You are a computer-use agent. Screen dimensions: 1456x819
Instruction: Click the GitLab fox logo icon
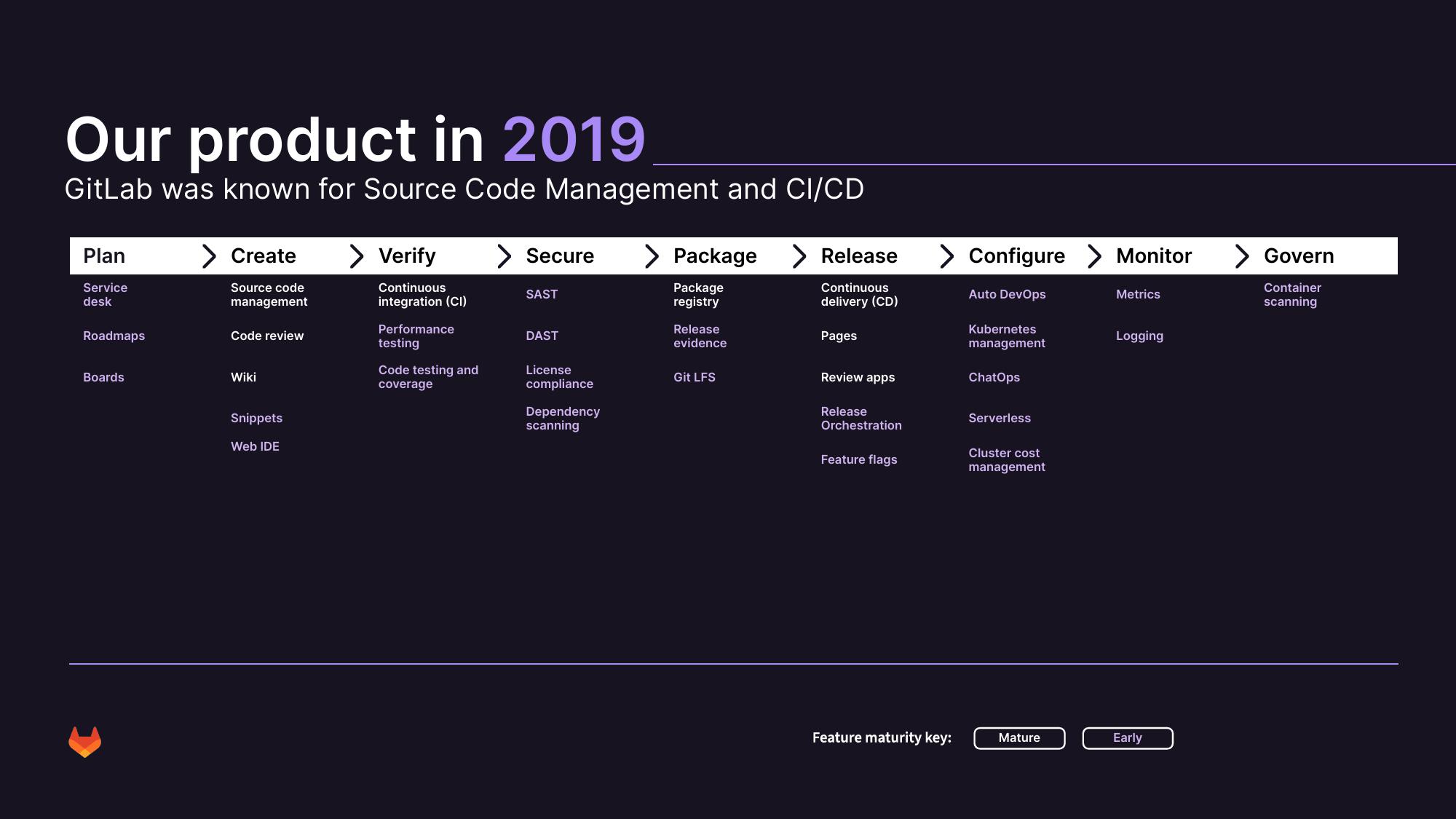point(84,741)
